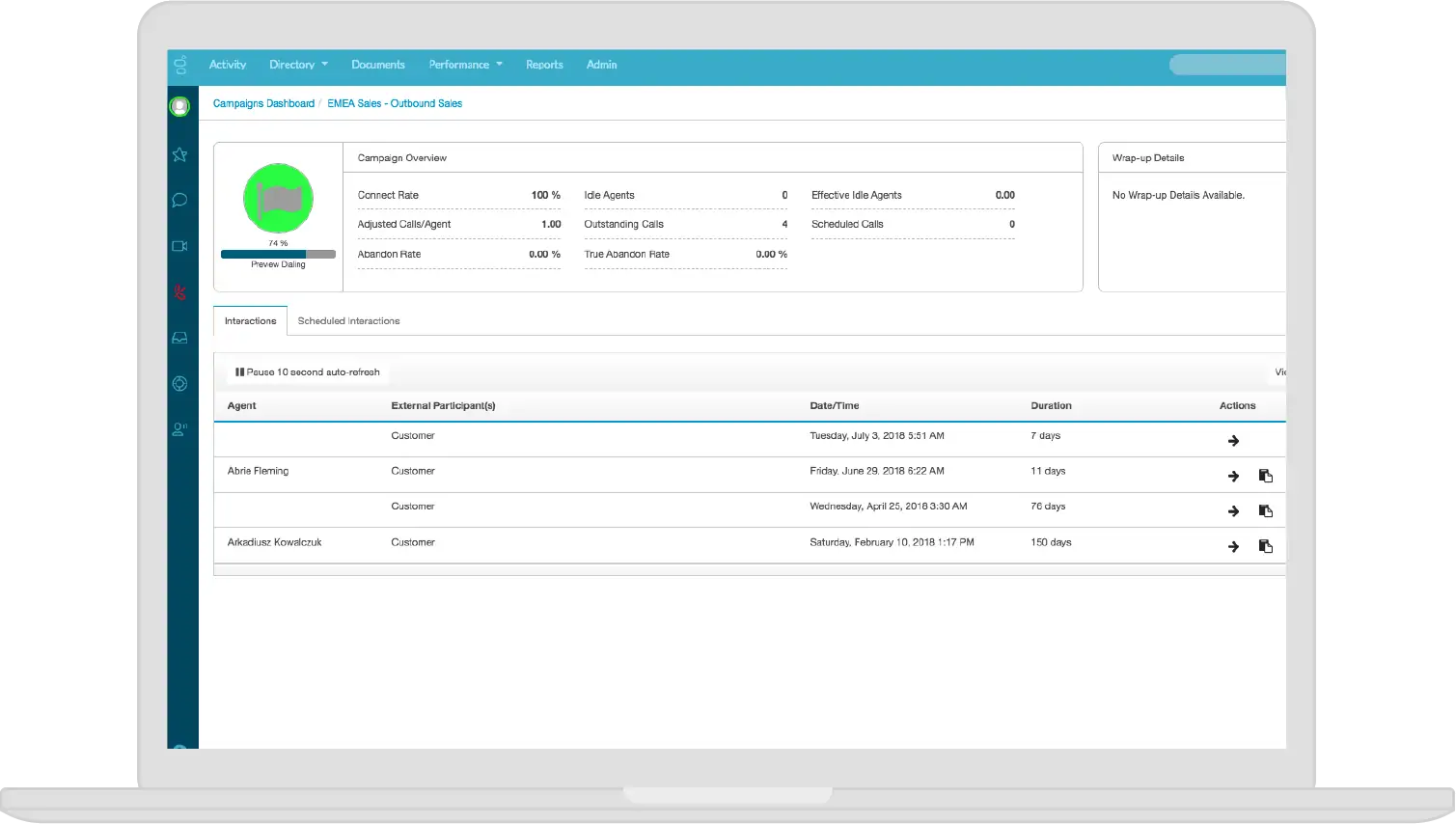Click copy icon on the 76 days row
1456x824 pixels.
(1265, 511)
